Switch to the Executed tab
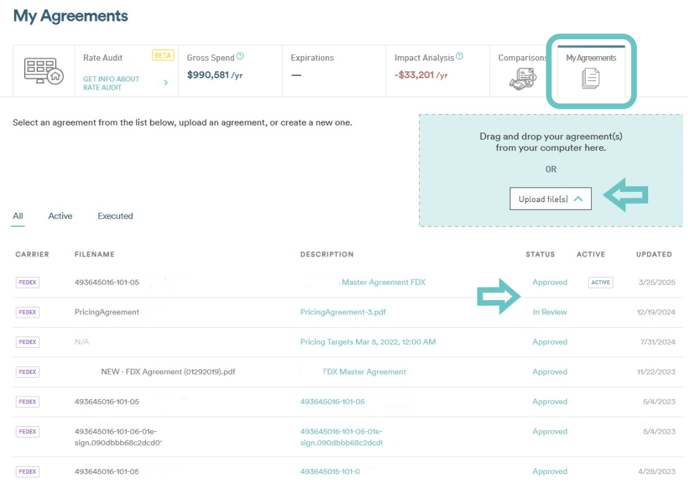This screenshot has height=483, width=688. coord(115,216)
